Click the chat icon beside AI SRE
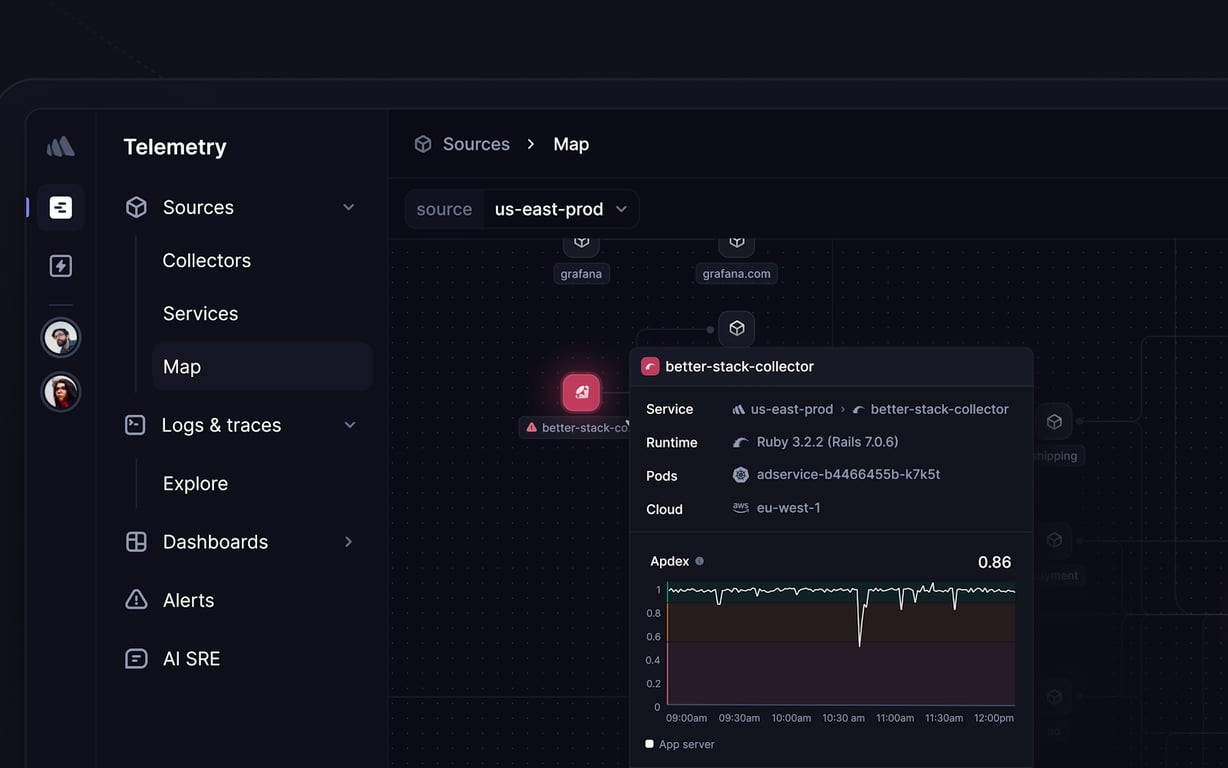Screen dimensions: 1228x768 click(x=136, y=659)
